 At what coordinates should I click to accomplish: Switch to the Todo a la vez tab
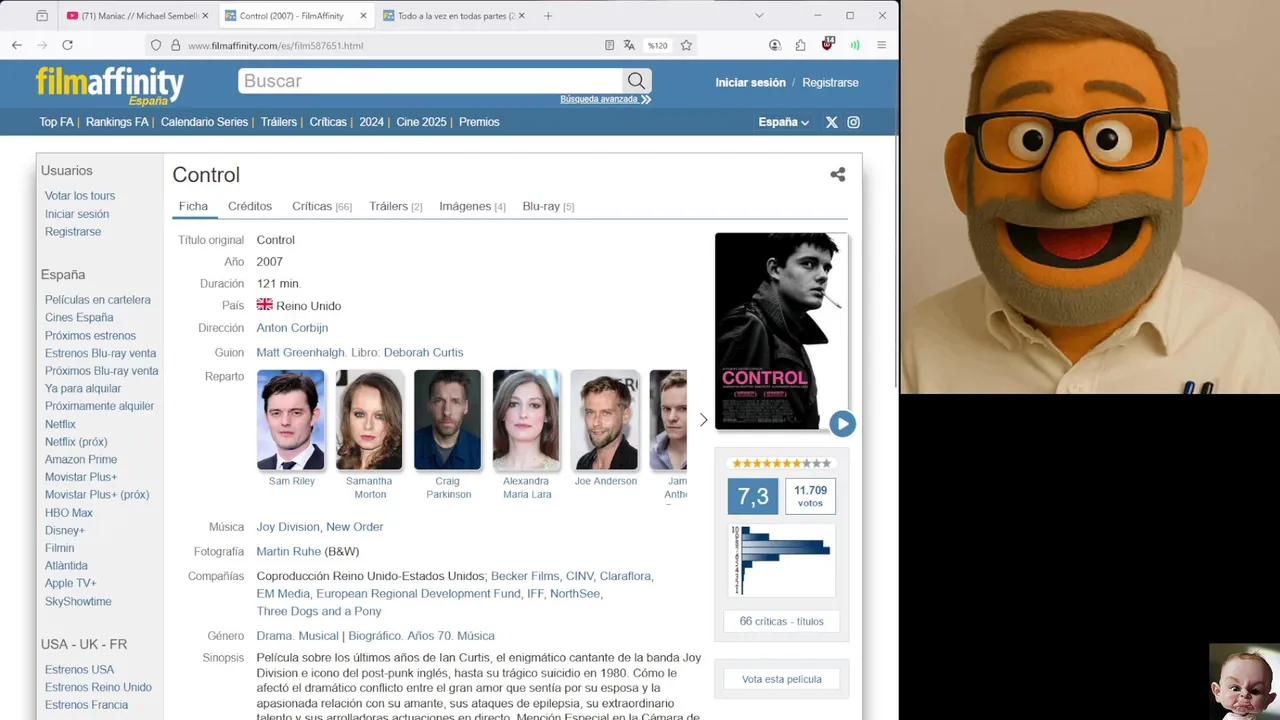coord(454,16)
